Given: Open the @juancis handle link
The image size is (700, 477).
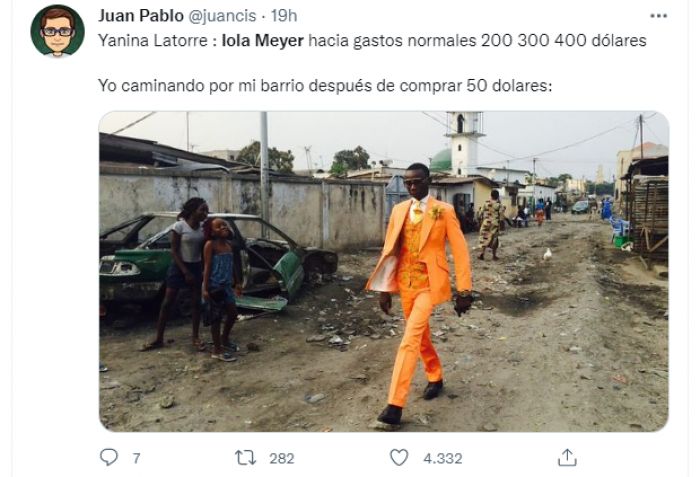Looking at the screenshot, I should coord(222,16).
